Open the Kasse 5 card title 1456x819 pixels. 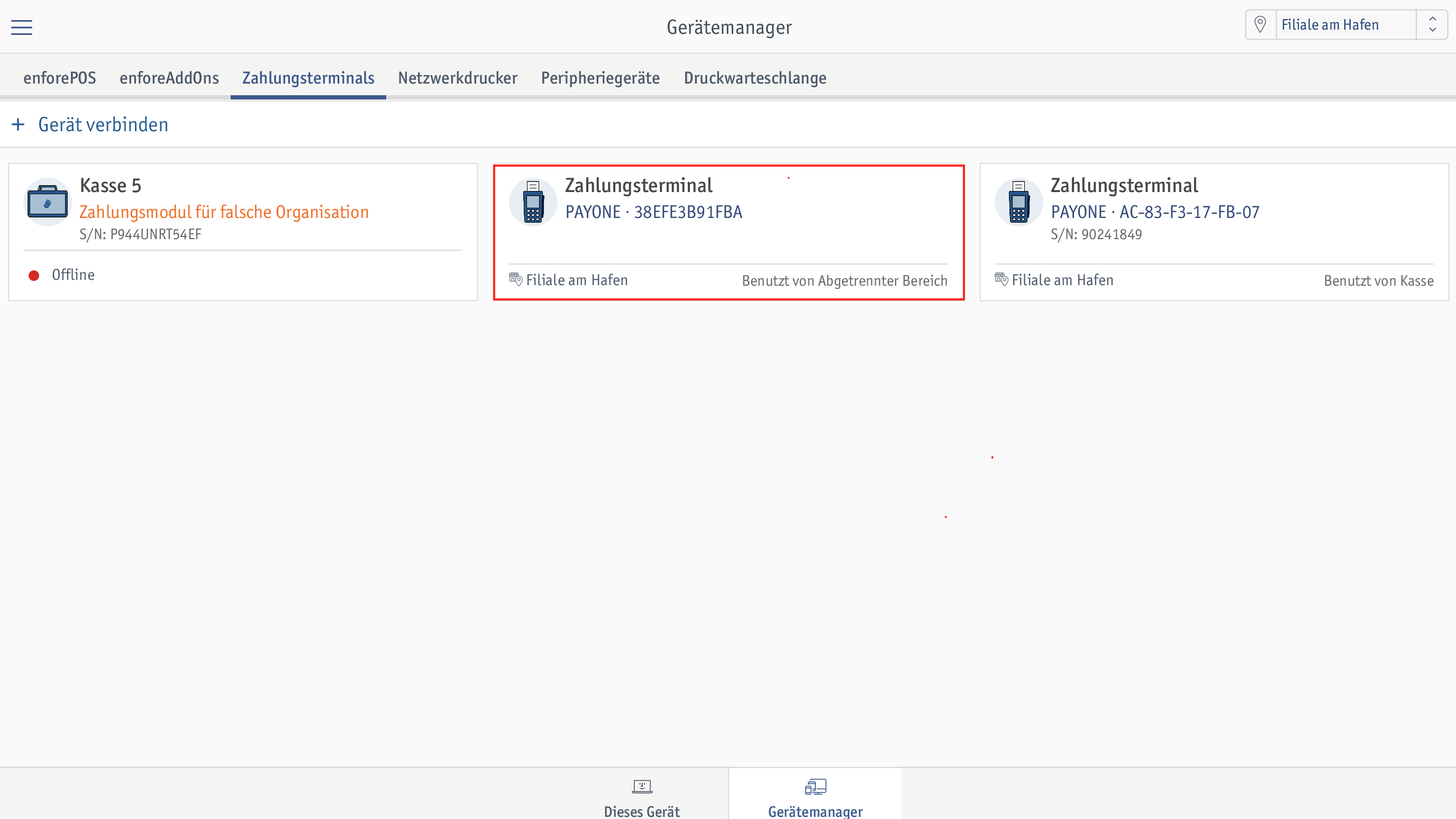tap(110, 185)
